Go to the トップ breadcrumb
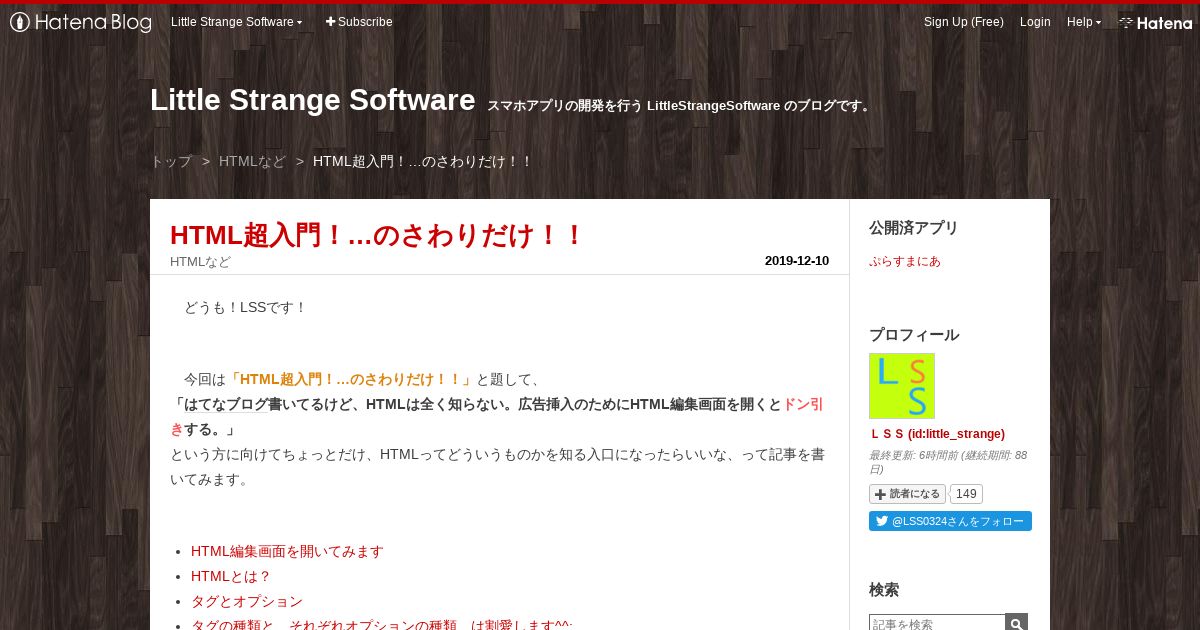 point(171,161)
